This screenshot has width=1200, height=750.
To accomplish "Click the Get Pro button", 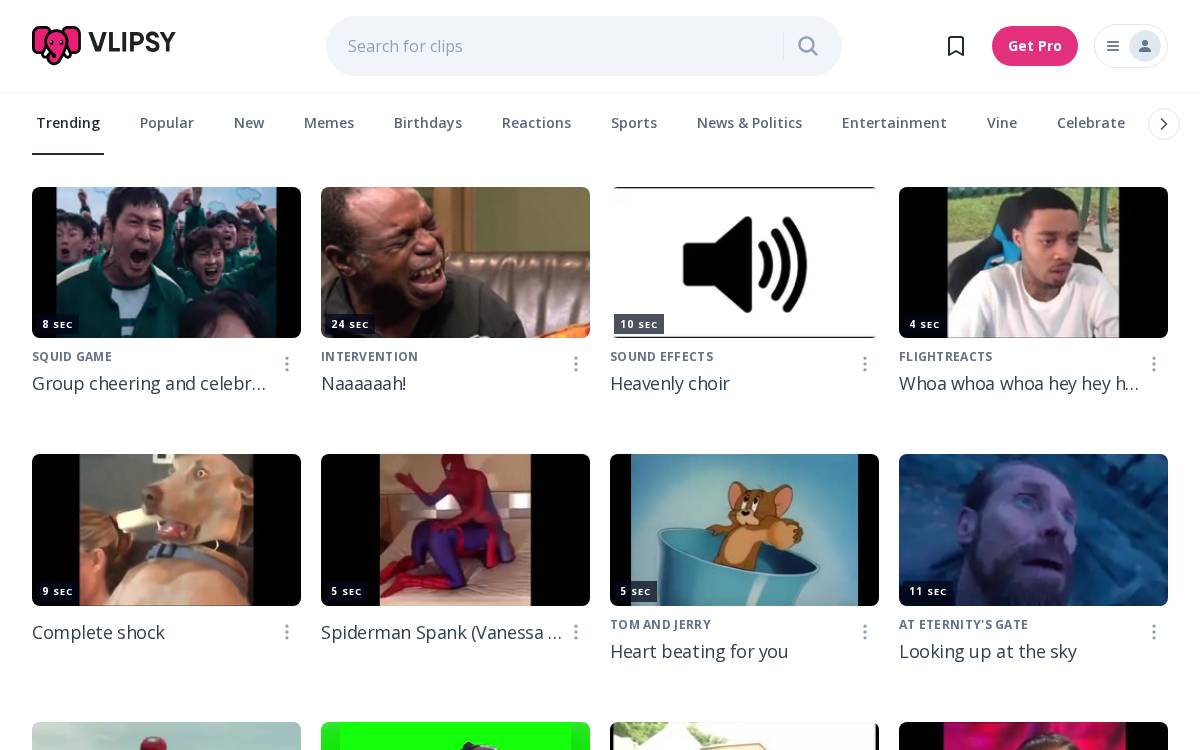I will 1035,46.
